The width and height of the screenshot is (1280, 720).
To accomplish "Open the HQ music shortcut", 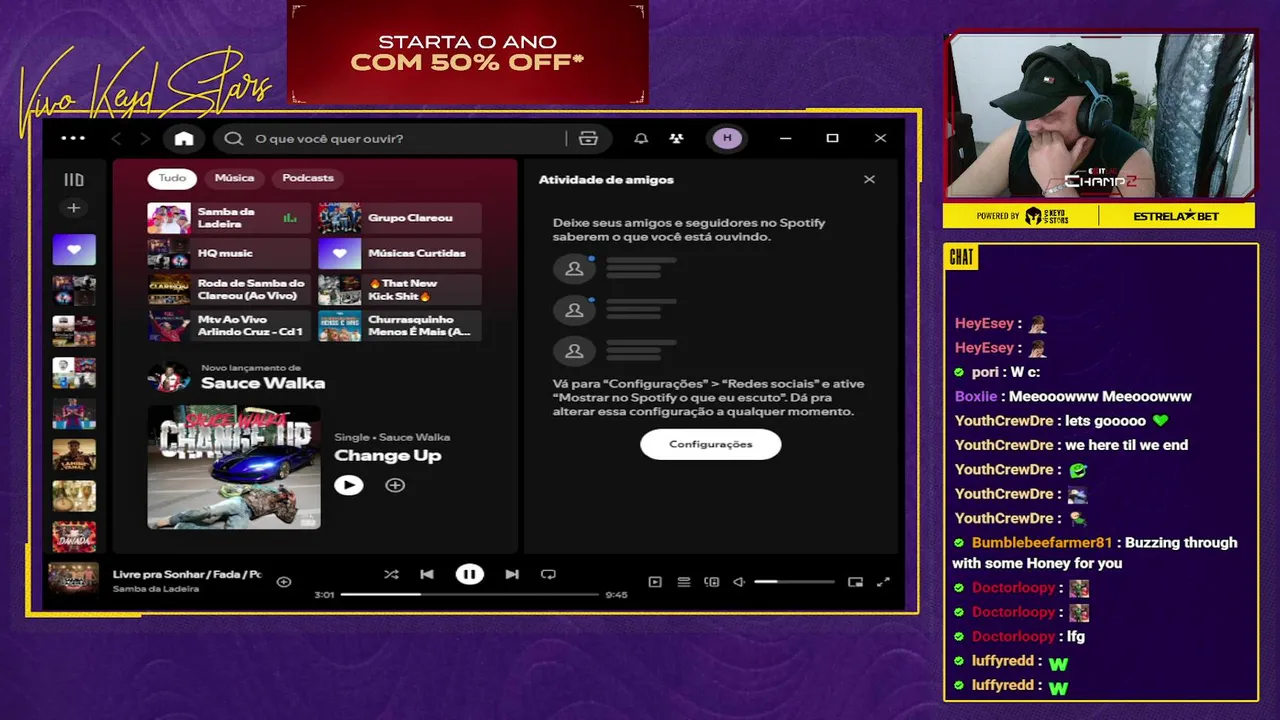I will coord(229,254).
